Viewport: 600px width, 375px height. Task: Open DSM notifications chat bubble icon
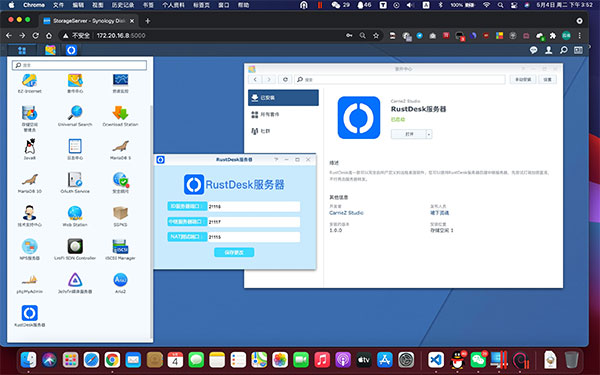(x=533, y=50)
